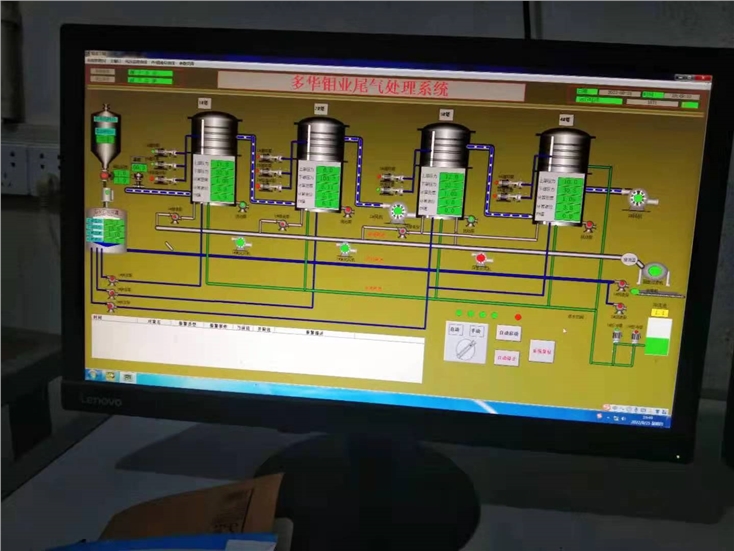Click the fan icon between second and third towers
The width and height of the screenshot is (734, 551).
397,211
